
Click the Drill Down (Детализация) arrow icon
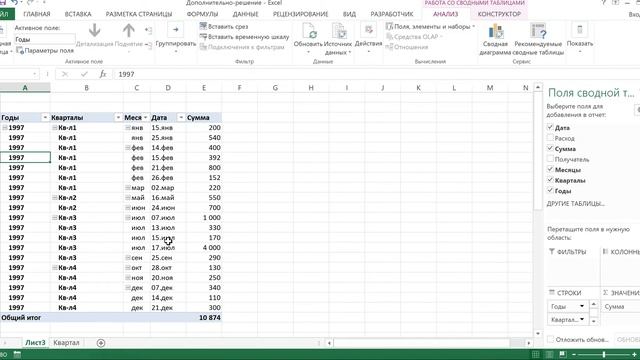click(94, 31)
